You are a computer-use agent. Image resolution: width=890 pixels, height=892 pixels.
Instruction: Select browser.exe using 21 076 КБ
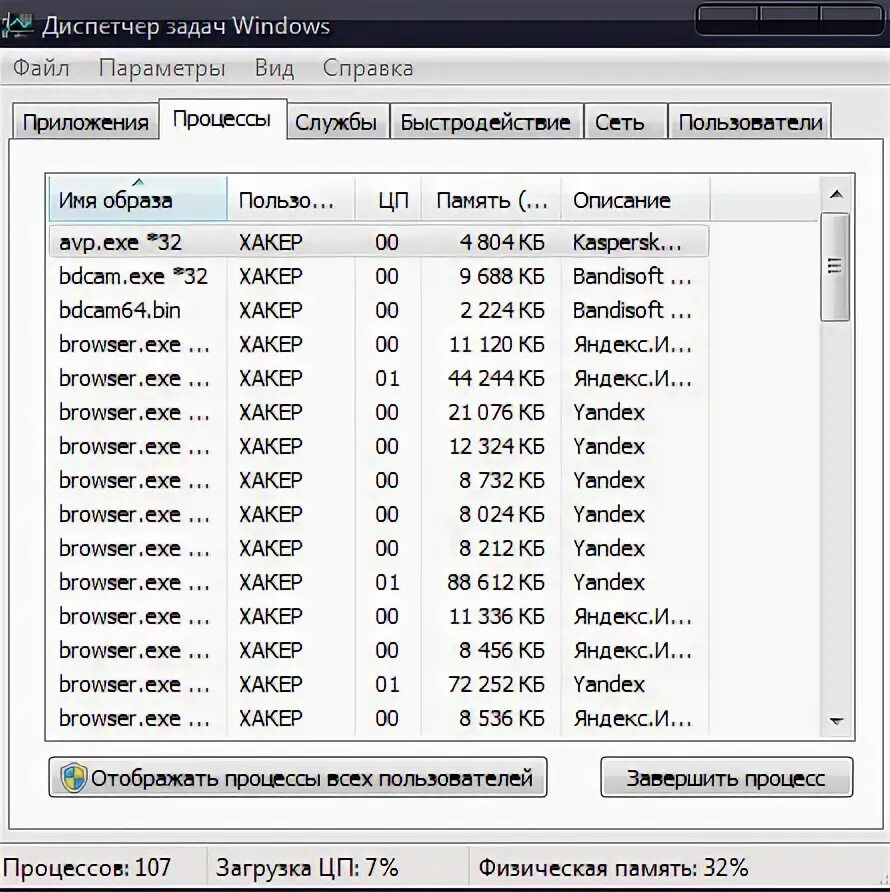(378, 412)
